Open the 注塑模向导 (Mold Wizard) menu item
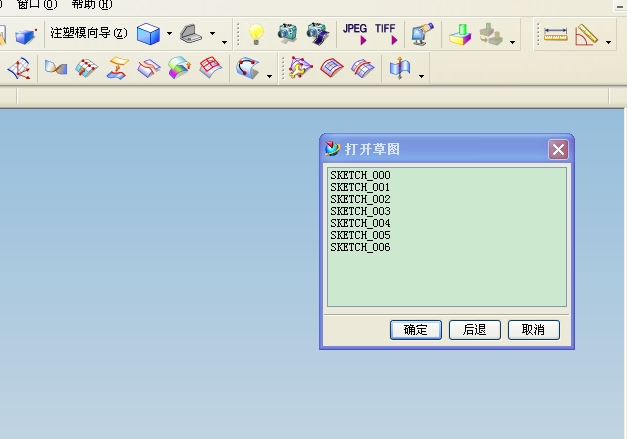 pos(89,33)
